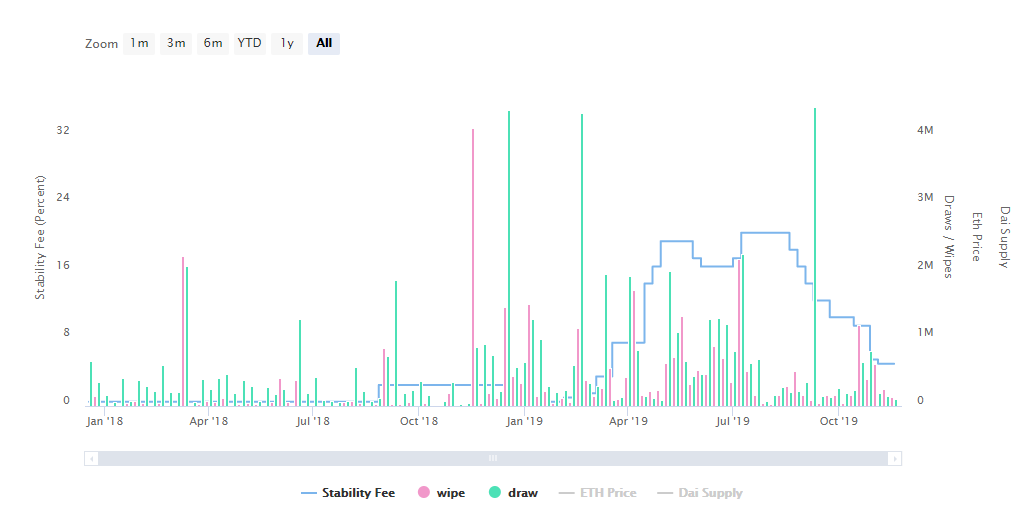Click the tall pink wipe bar in Nov 2018
The height and width of the screenshot is (517, 1030).
point(473,260)
